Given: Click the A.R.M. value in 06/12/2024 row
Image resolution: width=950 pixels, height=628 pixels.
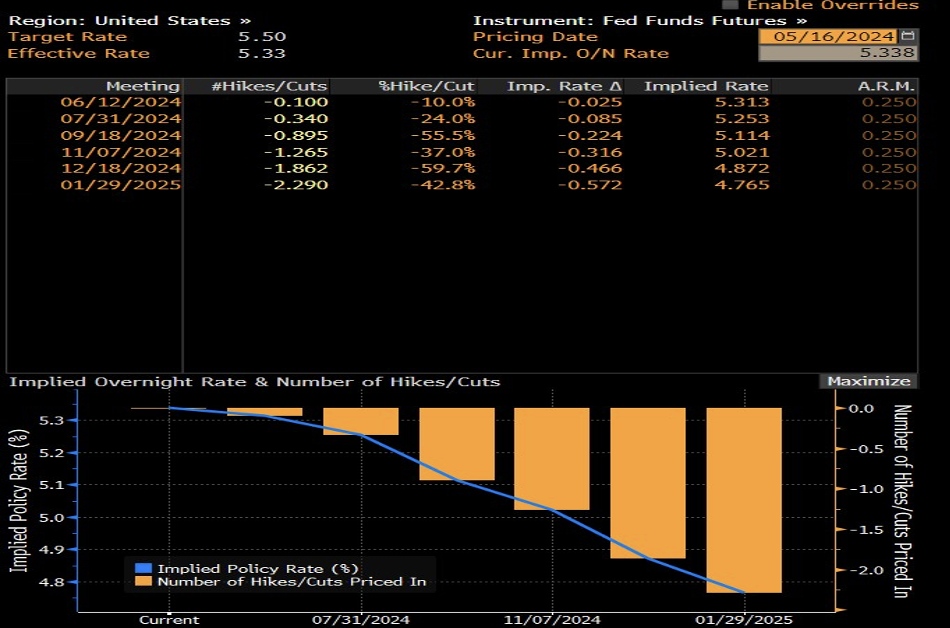Looking at the screenshot, I should pyautogui.click(x=889, y=102).
